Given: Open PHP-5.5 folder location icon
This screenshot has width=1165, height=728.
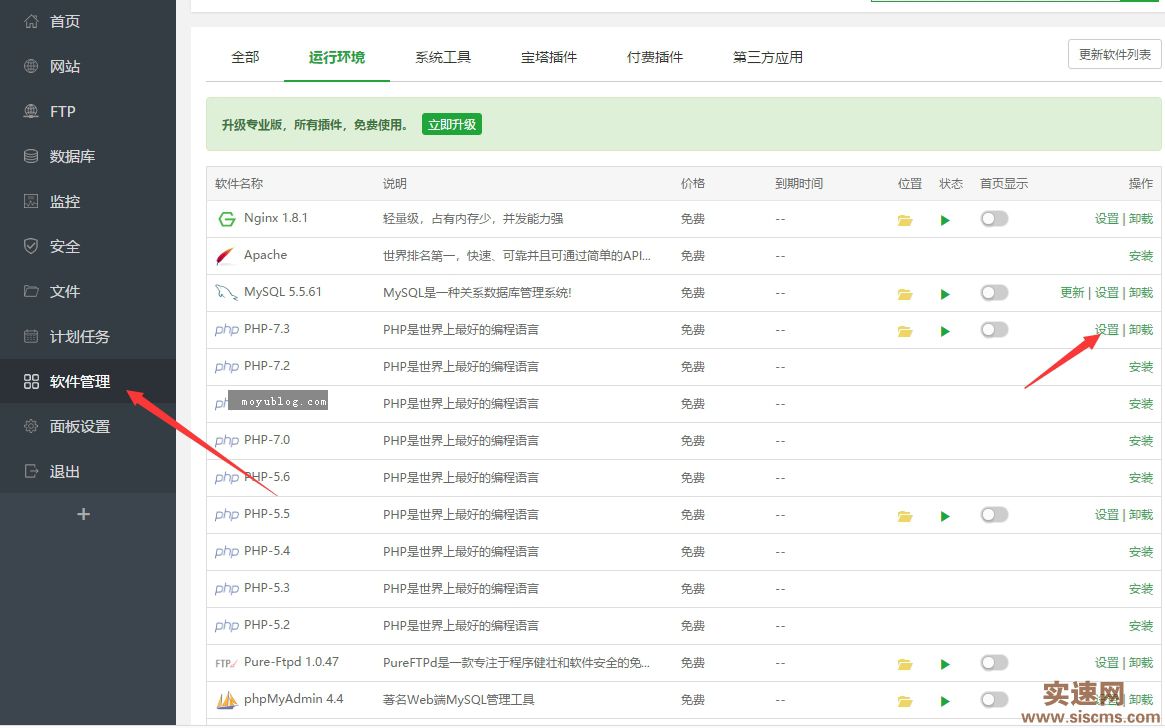Looking at the screenshot, I should 904,516.
